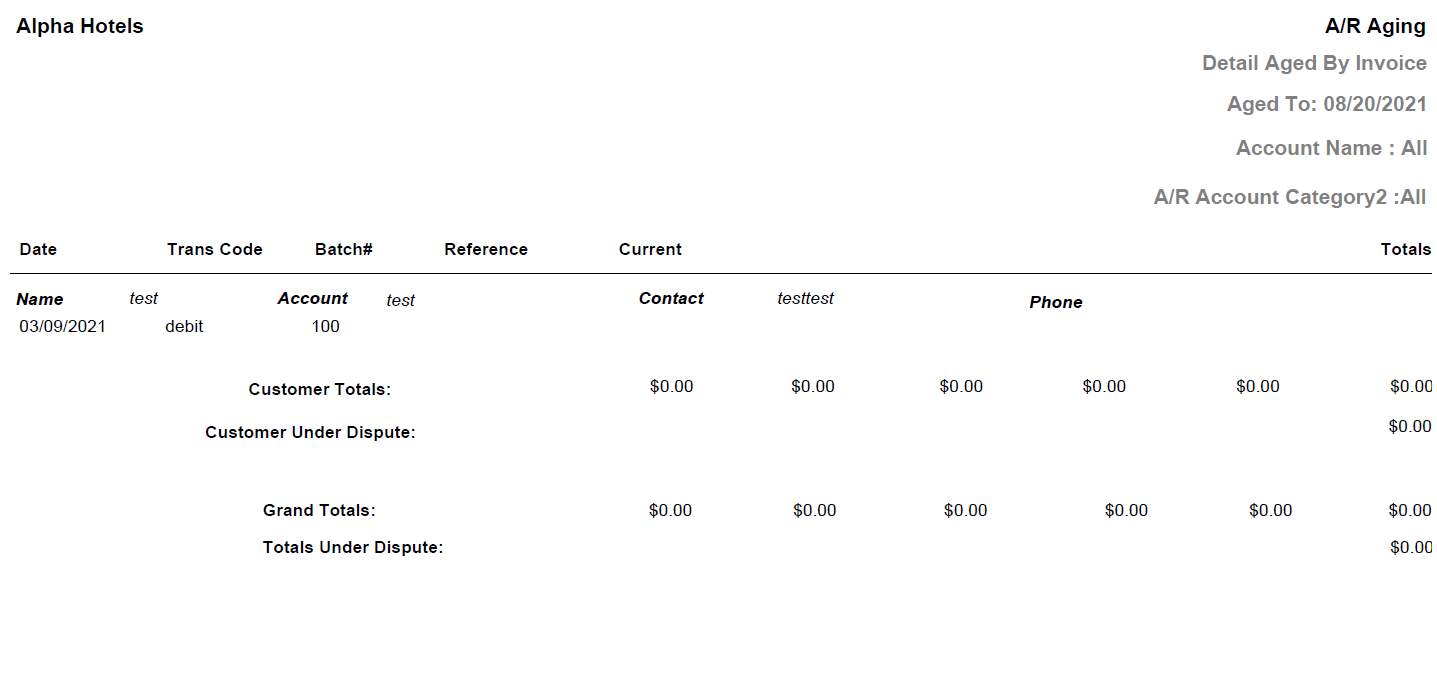Click the Grand Totals label
Viewport: 1437px width, 685px height.
(319, 511)
